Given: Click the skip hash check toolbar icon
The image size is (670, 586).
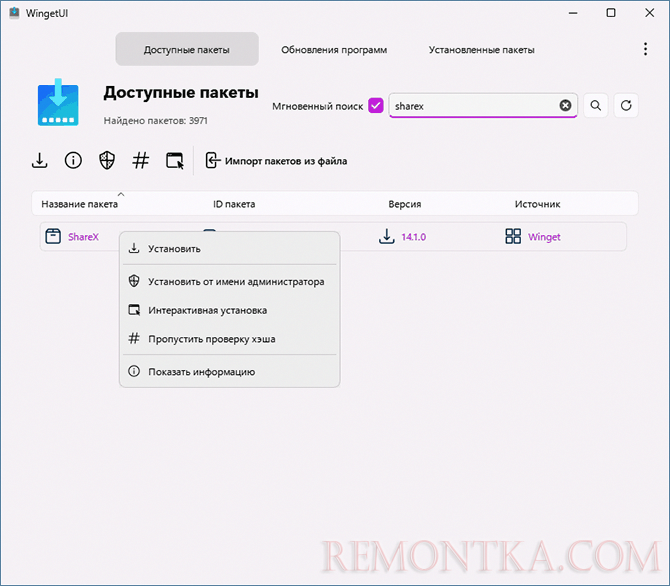Looking at the screenshot, I should 141,161.
